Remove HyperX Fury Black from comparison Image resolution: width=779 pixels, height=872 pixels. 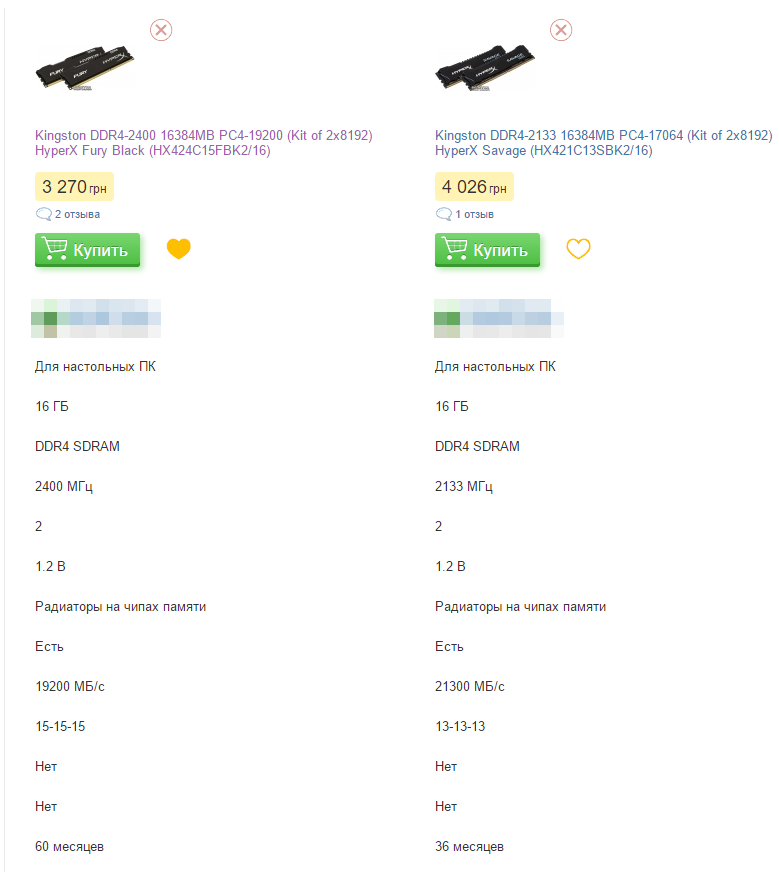[161, 30]
